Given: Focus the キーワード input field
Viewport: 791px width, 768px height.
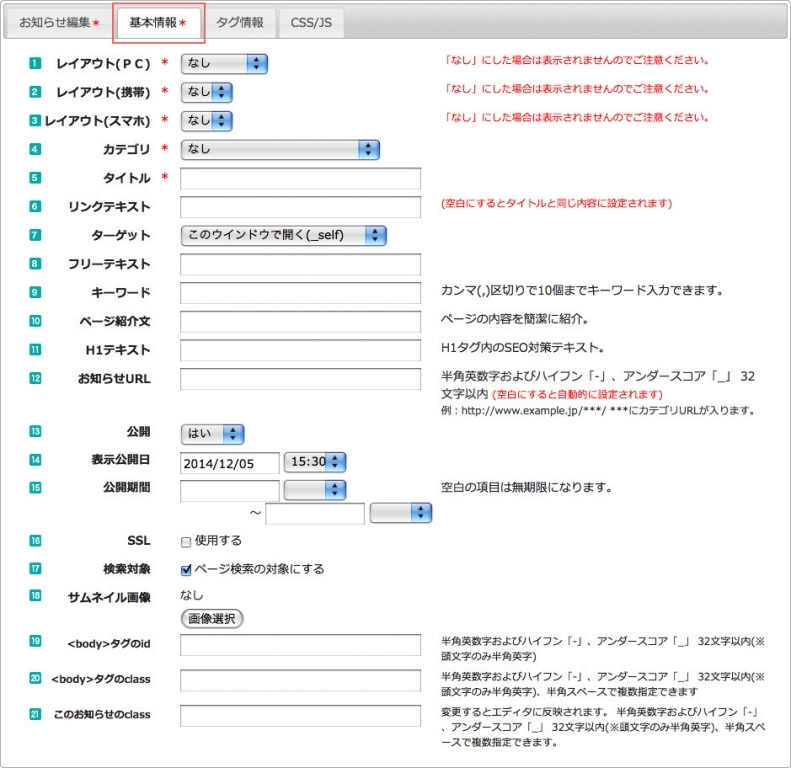Looking at the screenshot, I should pos(300,293).
